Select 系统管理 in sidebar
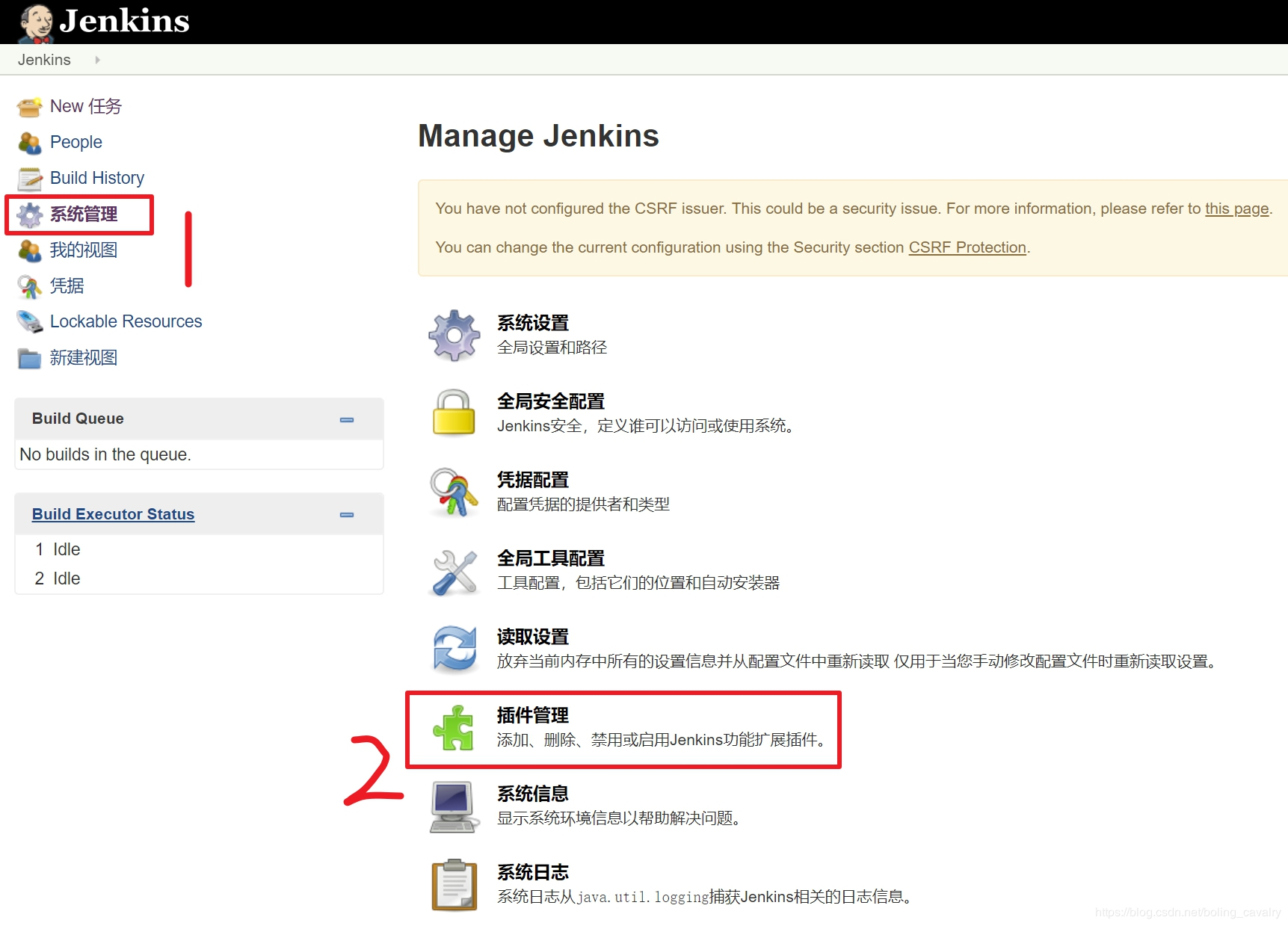1288x926 pixels. coord(84,214)
